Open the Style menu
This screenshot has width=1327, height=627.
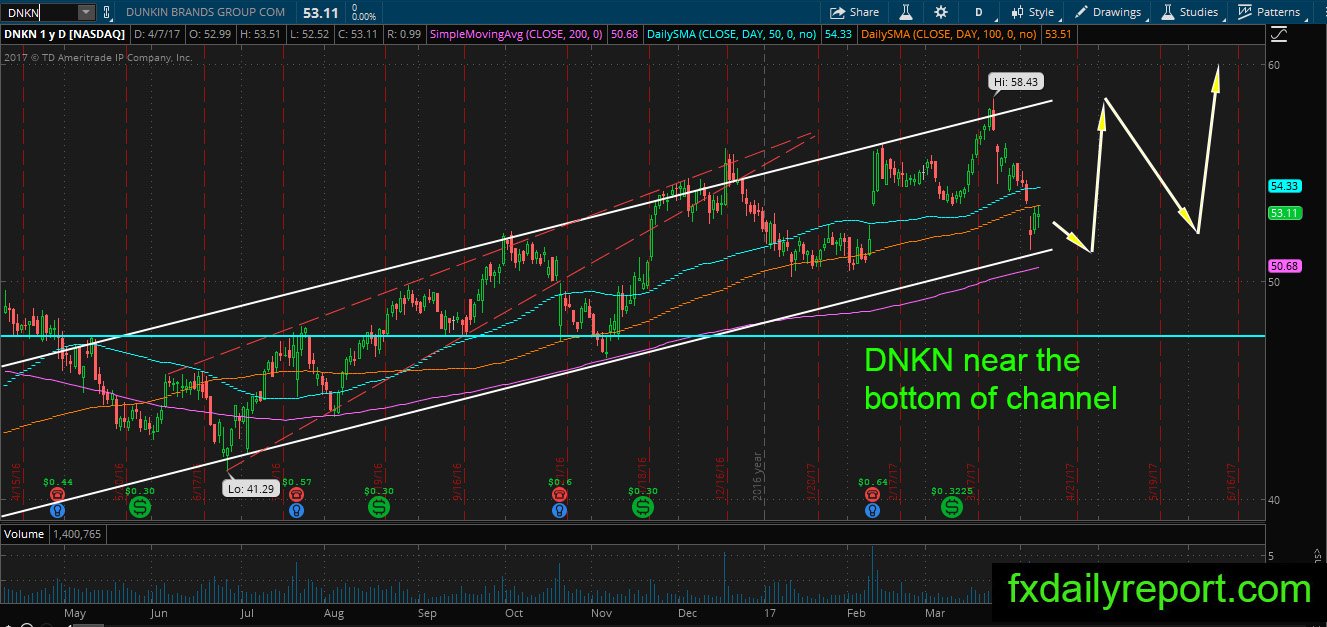click(1032, 12)
